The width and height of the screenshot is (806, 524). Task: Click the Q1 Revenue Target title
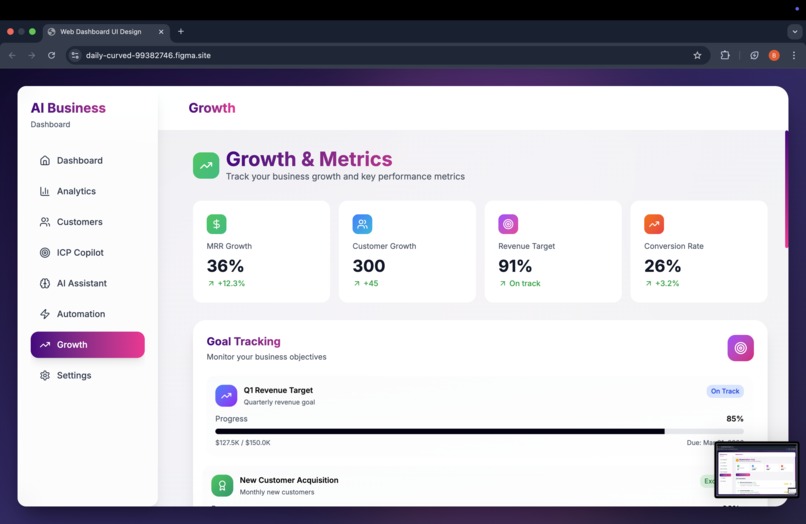[278, 390]
